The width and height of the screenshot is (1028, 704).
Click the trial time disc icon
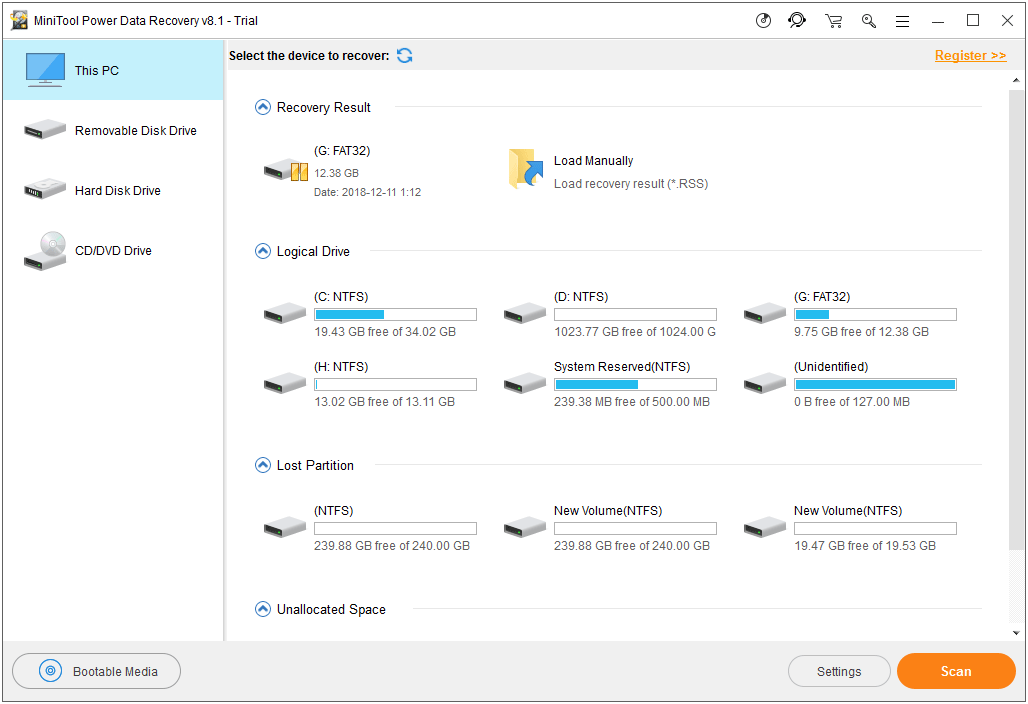click(x=763, y=20)
